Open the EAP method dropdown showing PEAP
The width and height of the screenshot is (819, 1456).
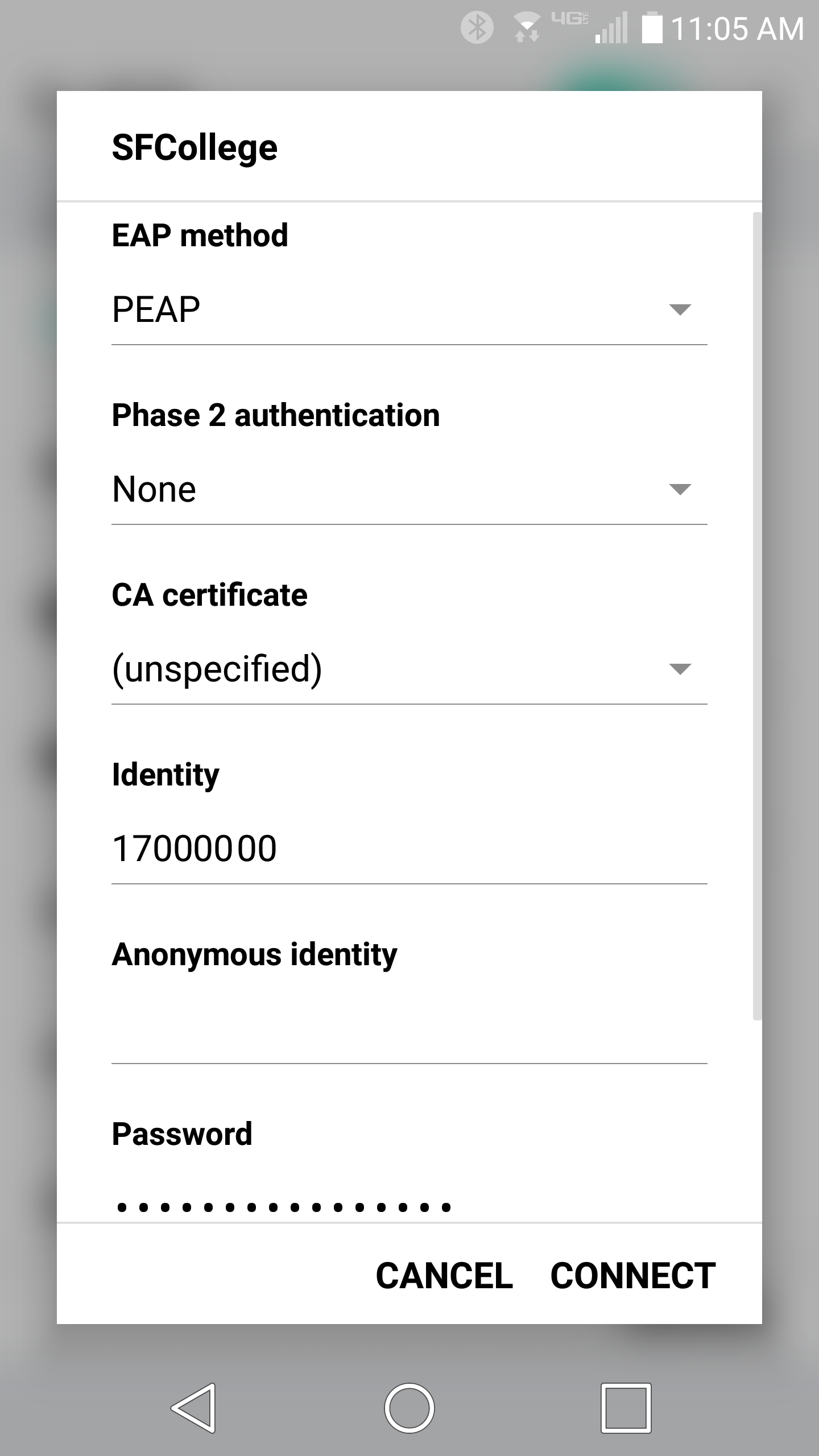tap(408, 310)
